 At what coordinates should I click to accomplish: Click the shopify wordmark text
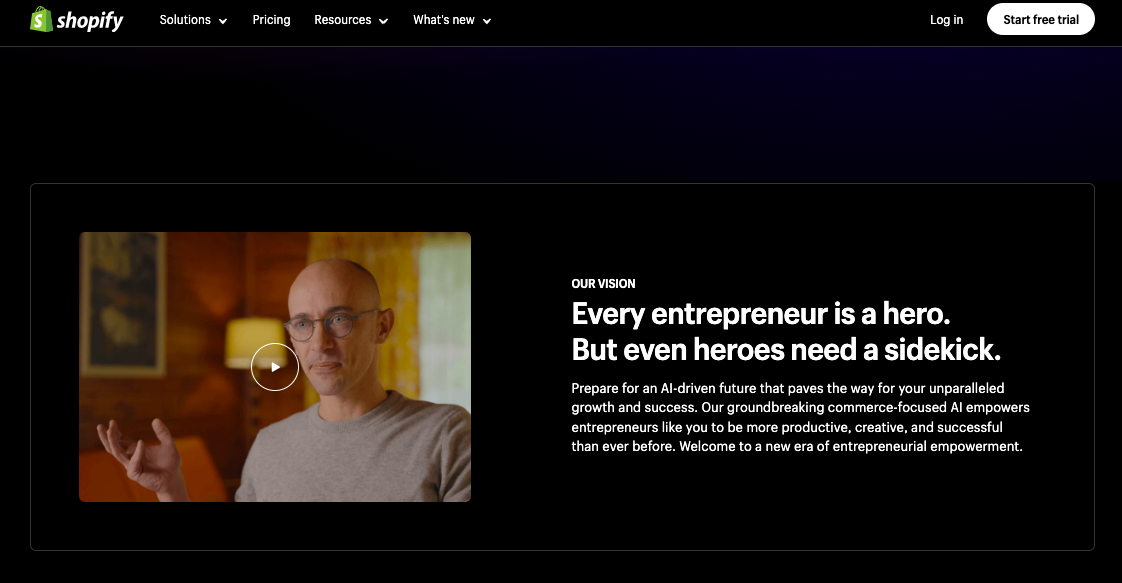pos(90,21)
